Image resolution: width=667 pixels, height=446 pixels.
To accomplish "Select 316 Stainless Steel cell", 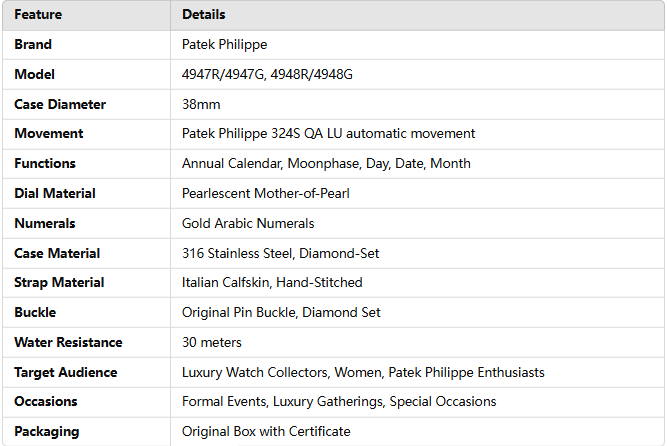I will pyautogui.click(x=280, y=253).
